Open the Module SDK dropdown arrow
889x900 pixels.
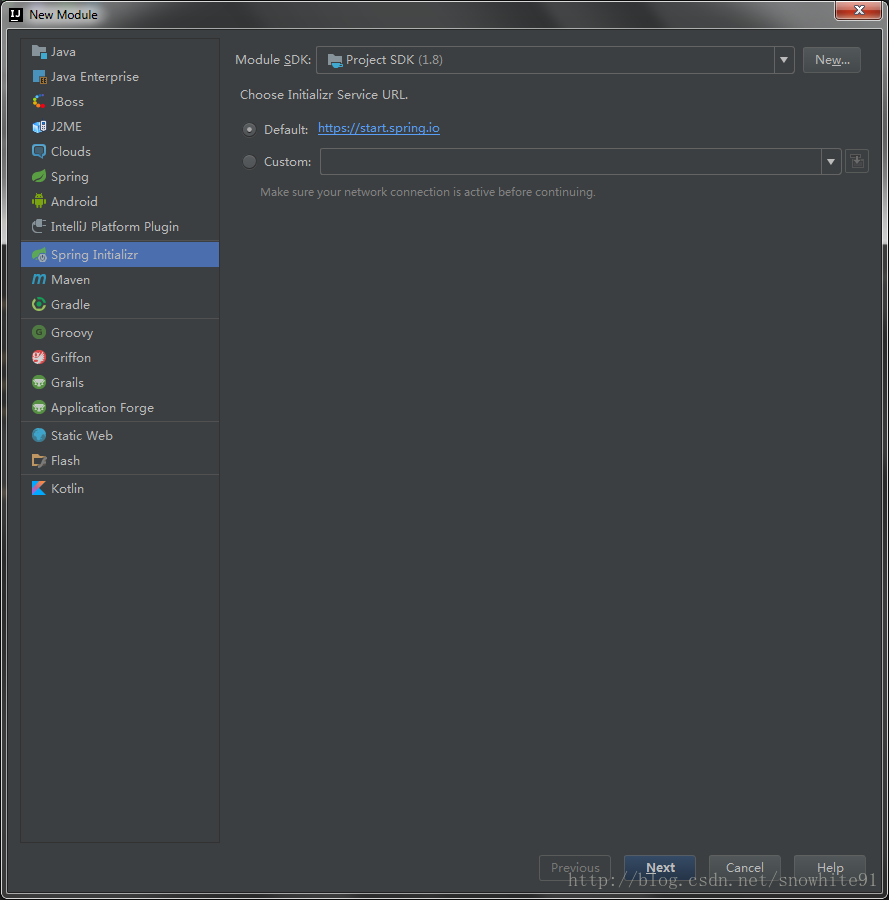coord(783,60)
